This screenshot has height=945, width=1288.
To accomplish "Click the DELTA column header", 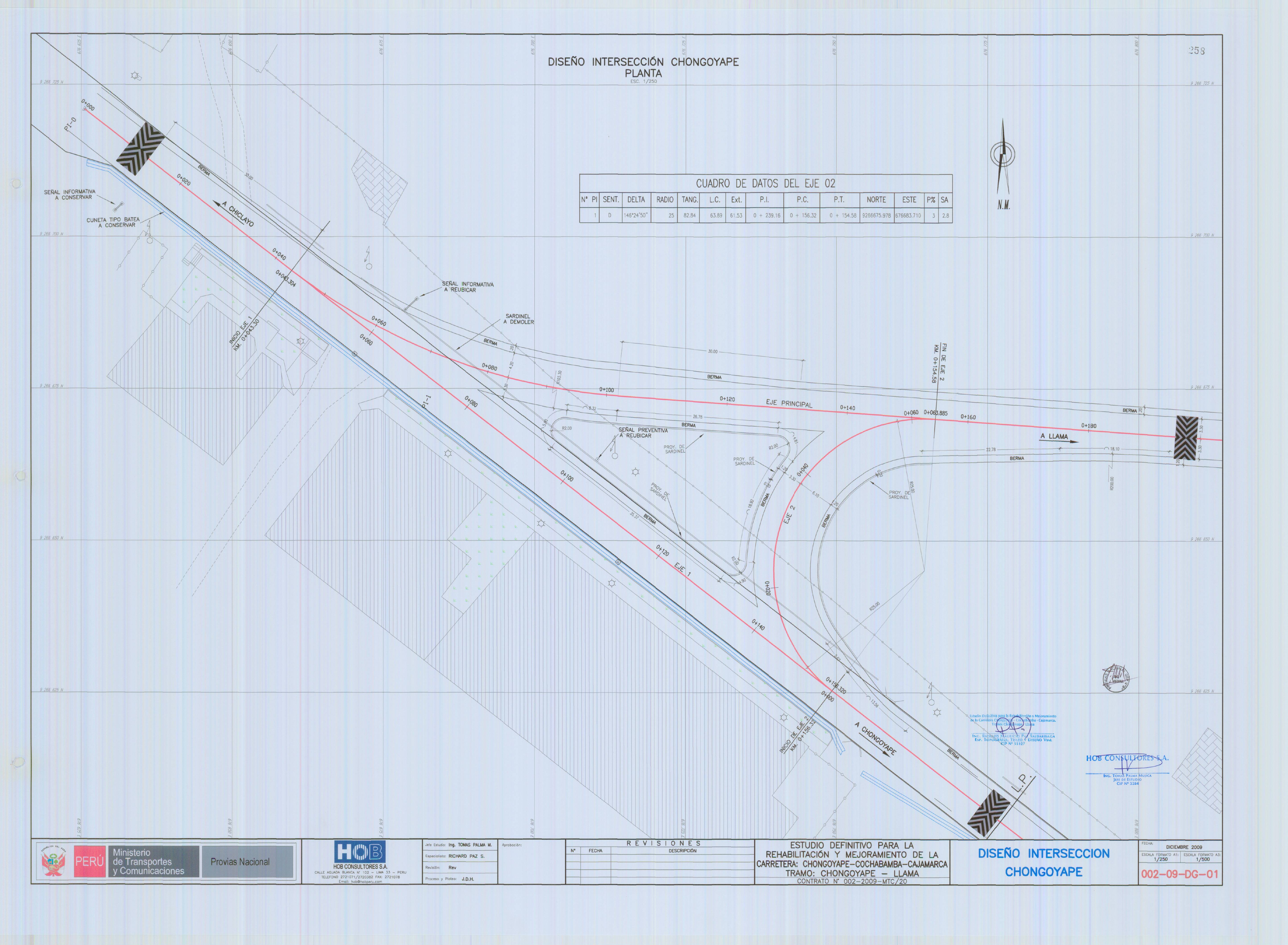I will (636, 200).
